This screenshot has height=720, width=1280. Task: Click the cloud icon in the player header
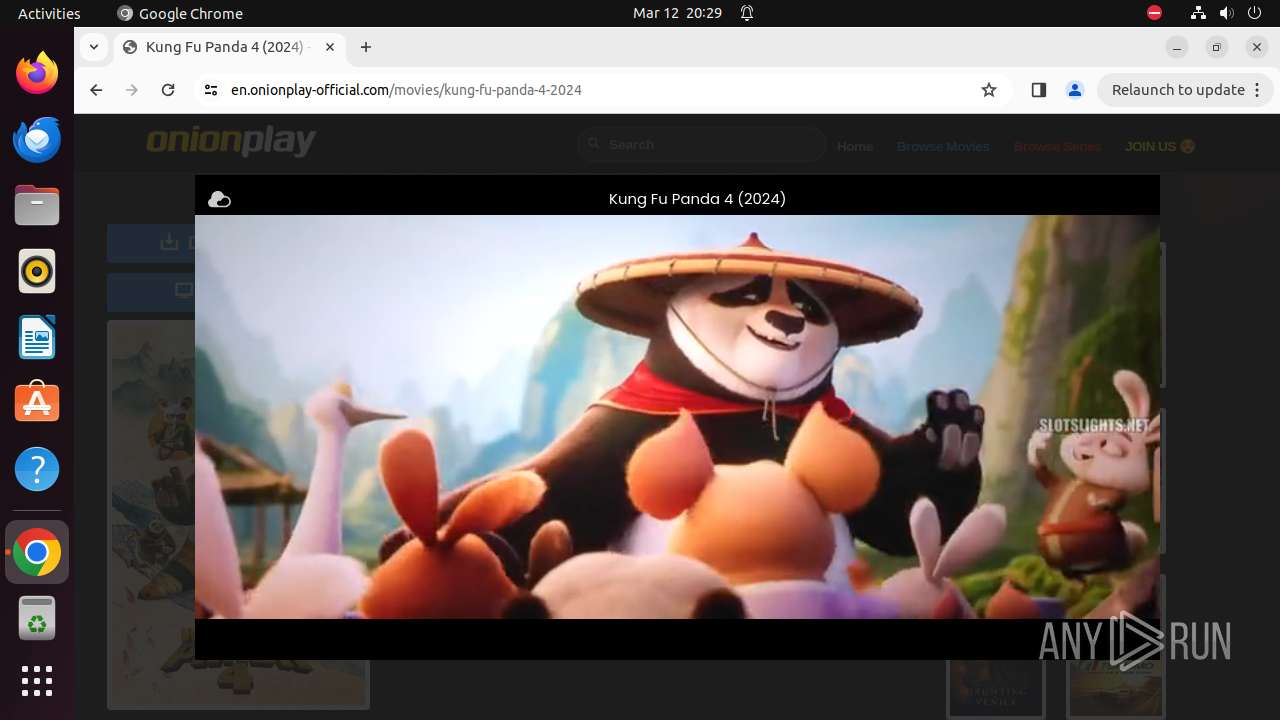219,200
